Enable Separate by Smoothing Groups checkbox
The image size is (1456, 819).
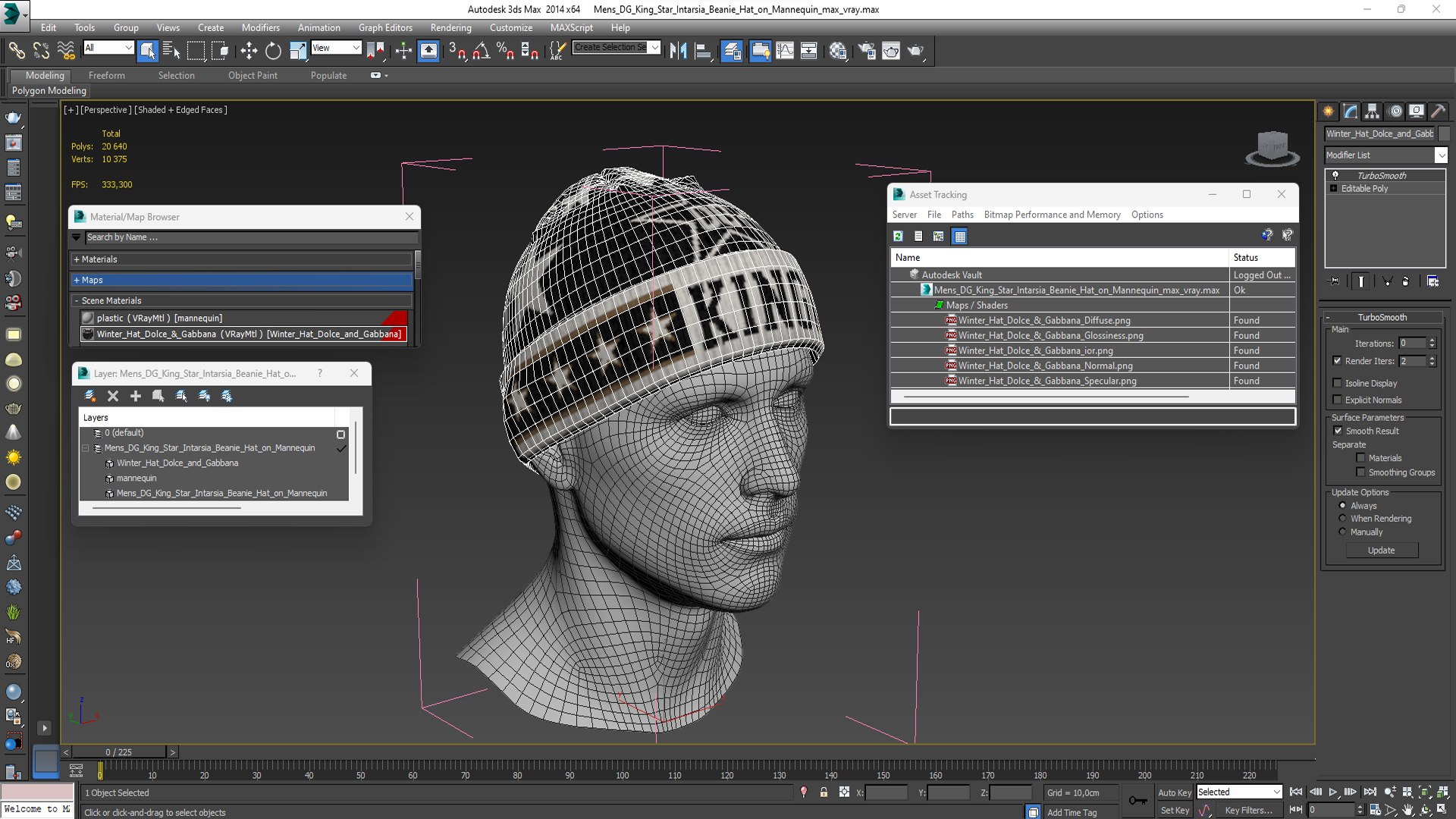pos(1360,472)
